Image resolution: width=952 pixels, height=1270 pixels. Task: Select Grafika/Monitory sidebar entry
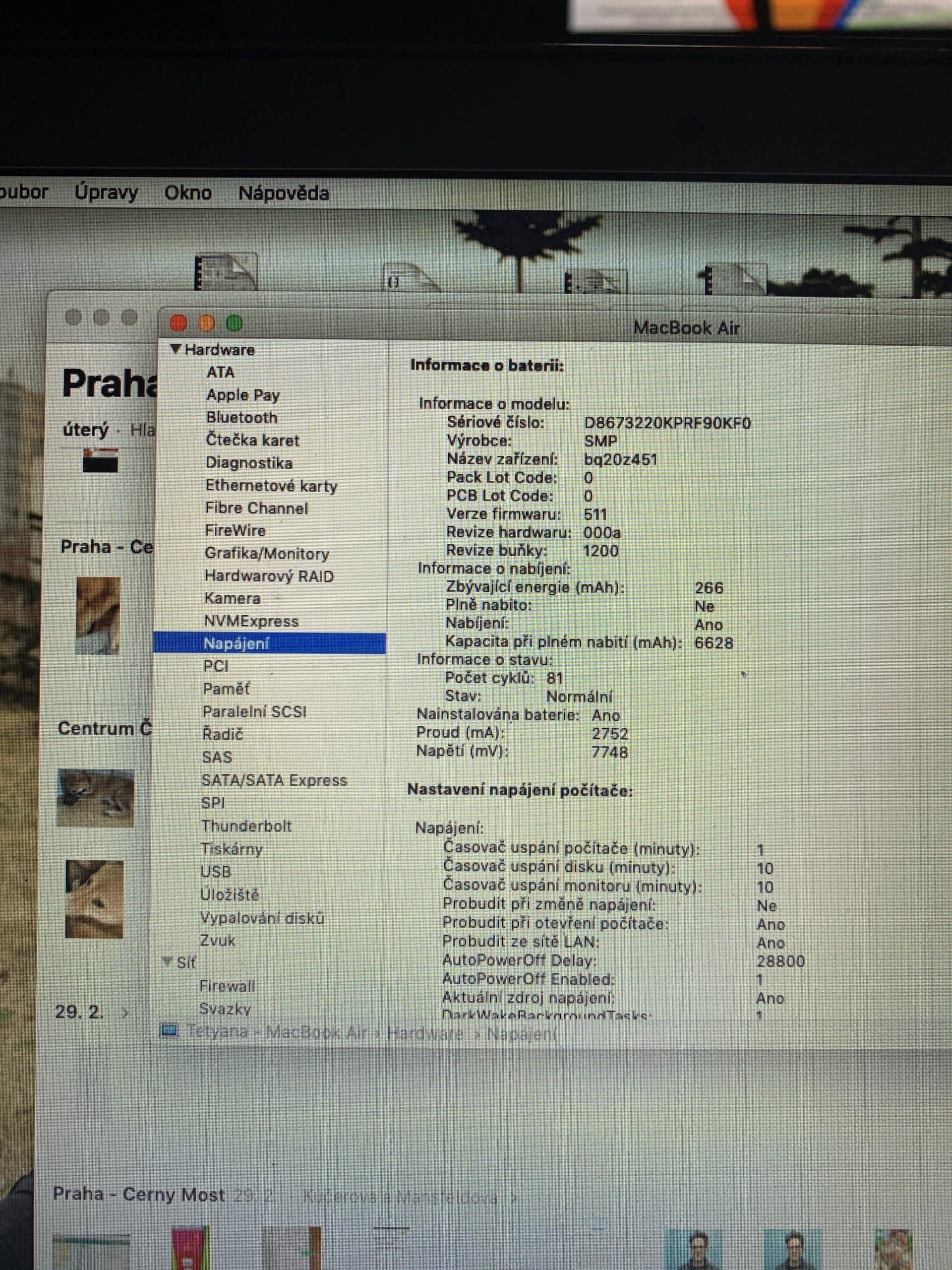coord(267,554)
